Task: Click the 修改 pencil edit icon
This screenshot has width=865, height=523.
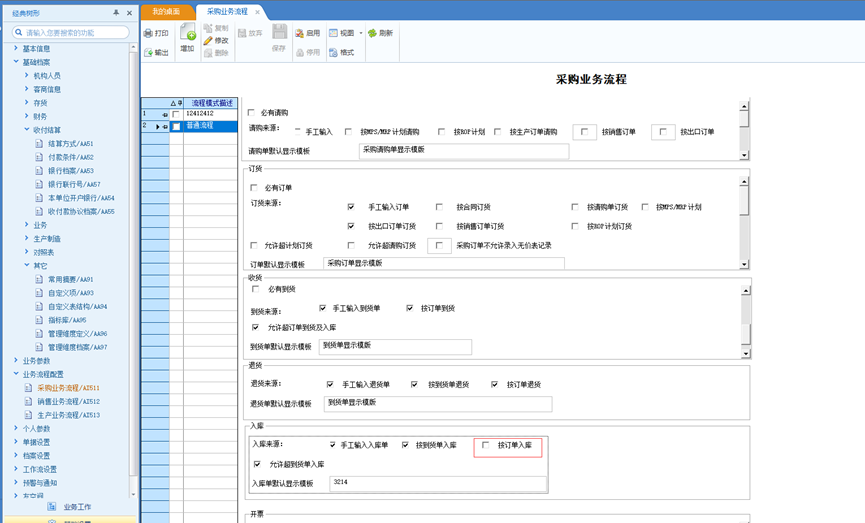Action: [208, 40]
